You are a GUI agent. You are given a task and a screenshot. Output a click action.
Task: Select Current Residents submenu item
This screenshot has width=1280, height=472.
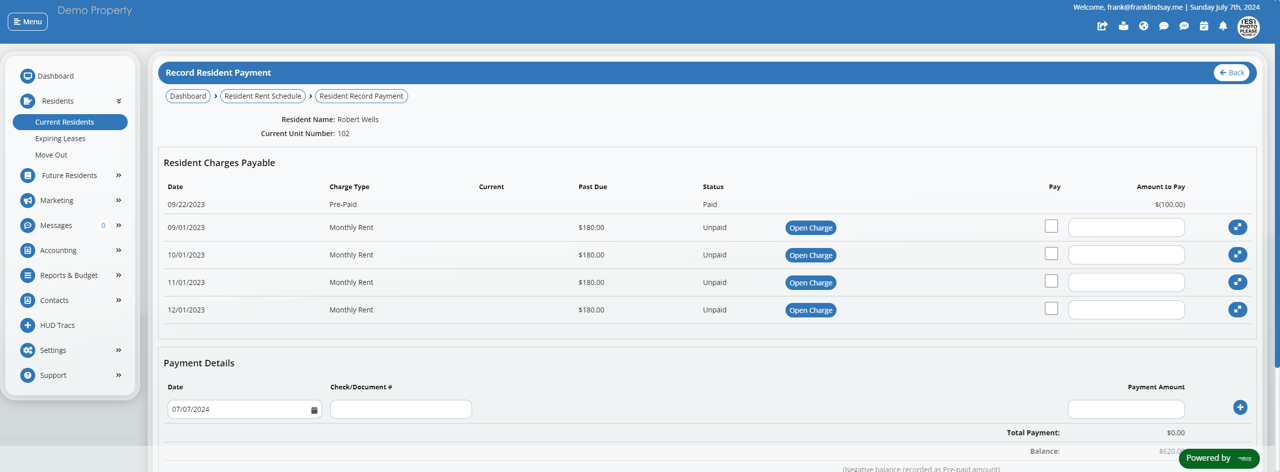pos(70,122)
